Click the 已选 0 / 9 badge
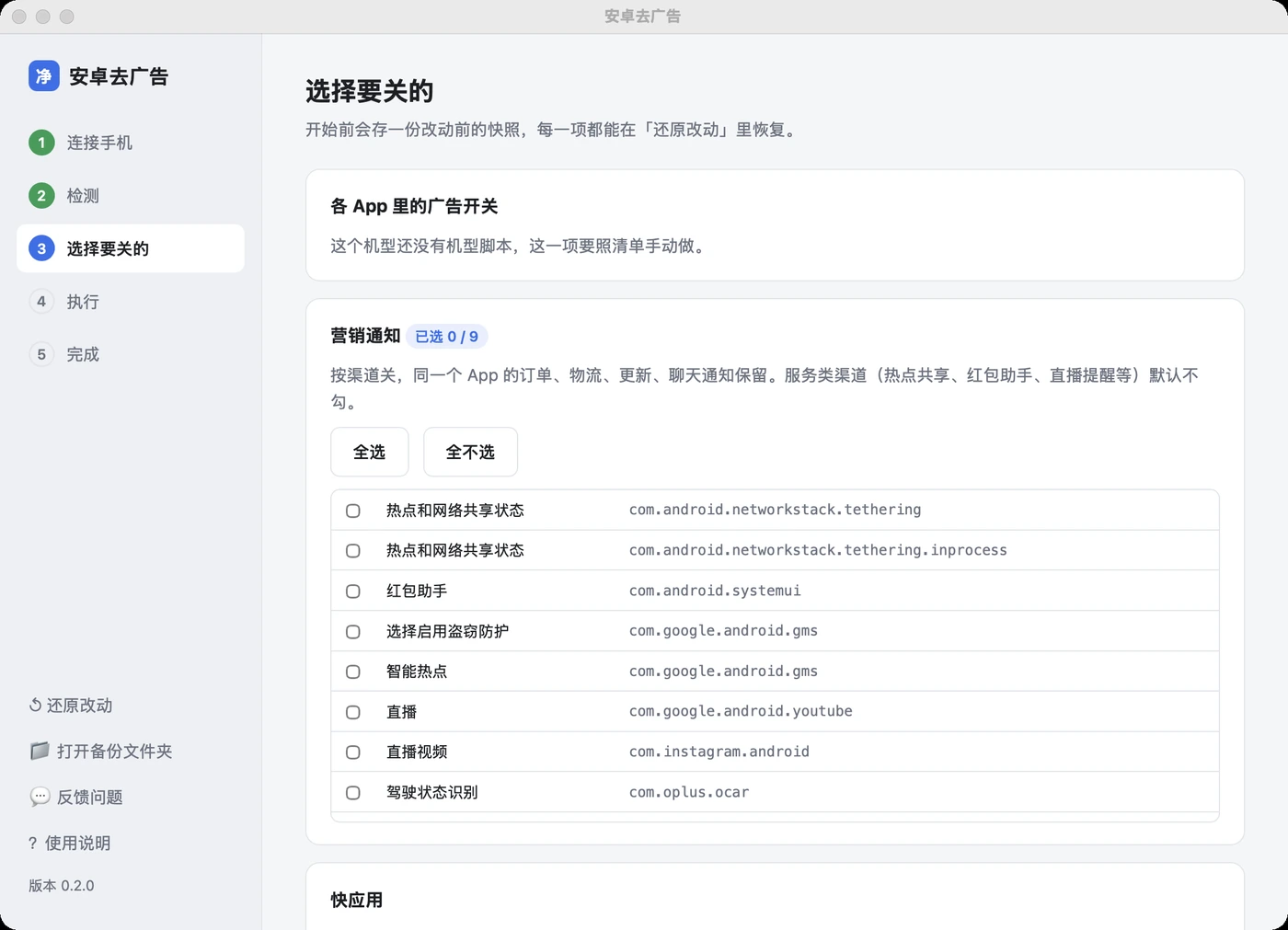Viewport: 1288px width, 930px height. [x=447, y=337]
